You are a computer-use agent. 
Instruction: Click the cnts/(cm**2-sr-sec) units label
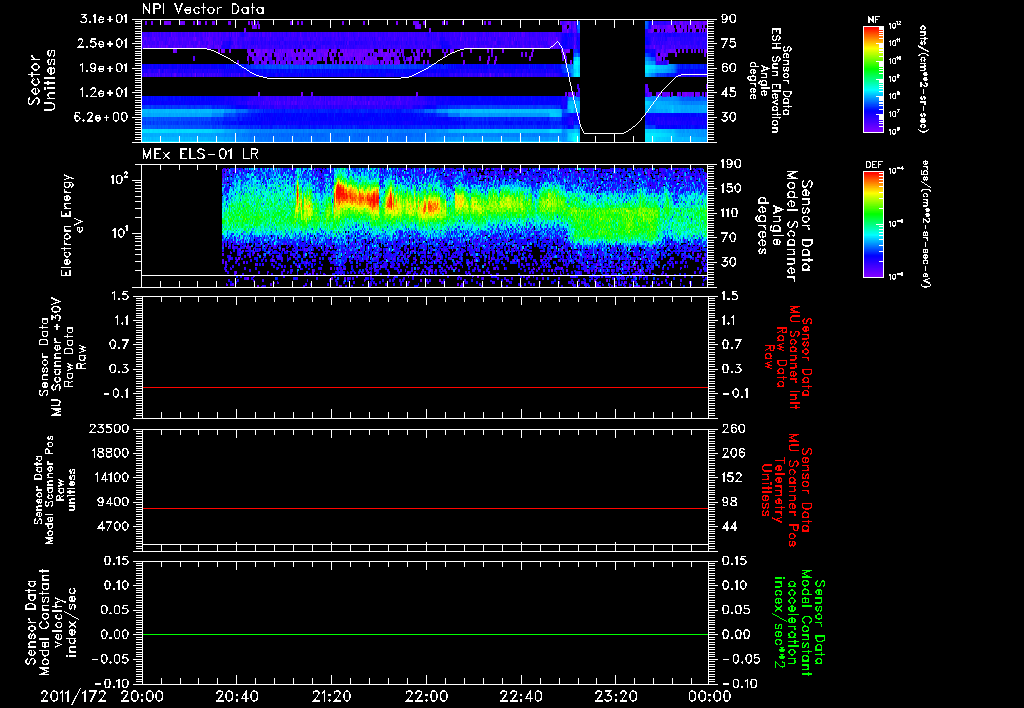click(x=923, y=79)
